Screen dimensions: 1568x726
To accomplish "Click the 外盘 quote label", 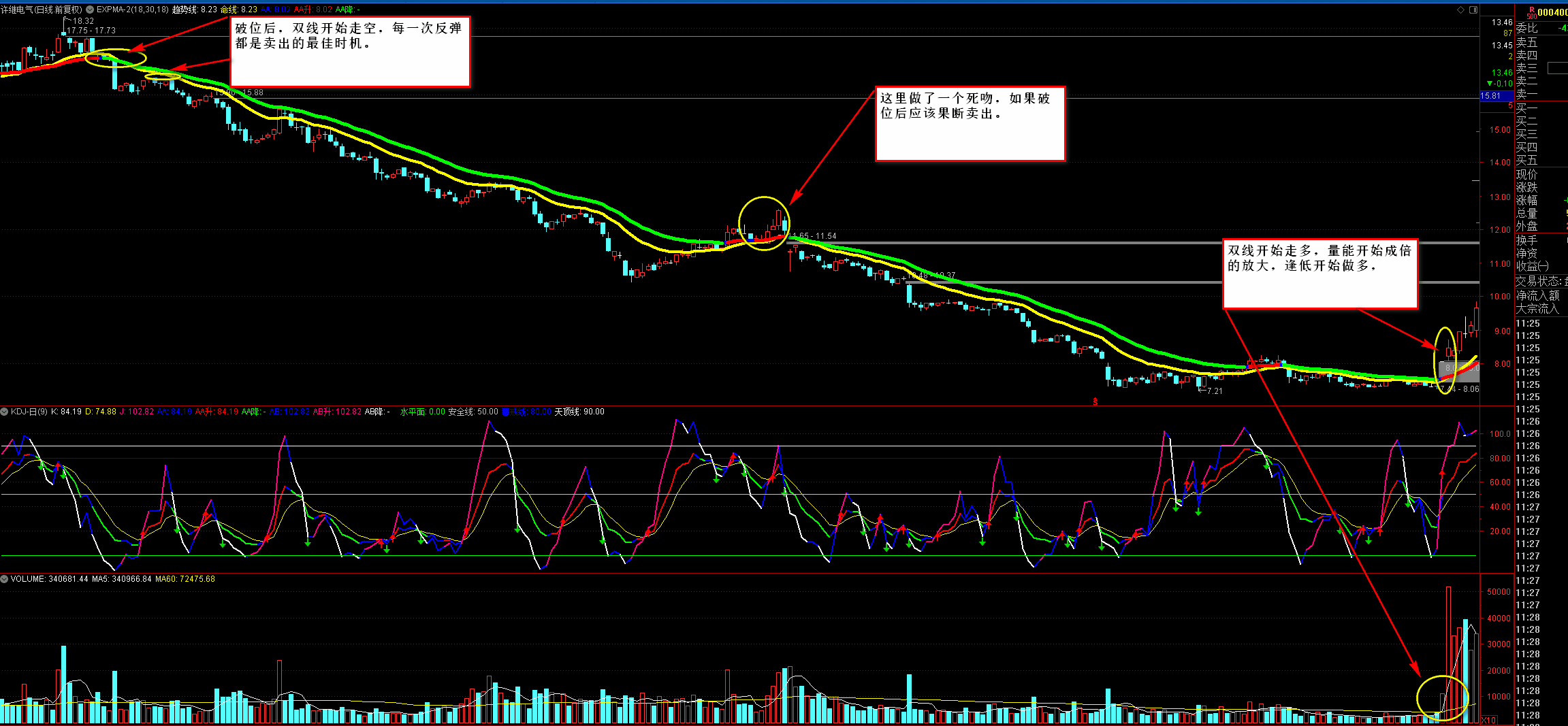I will pyautogui.click(x=1527, y=226).
